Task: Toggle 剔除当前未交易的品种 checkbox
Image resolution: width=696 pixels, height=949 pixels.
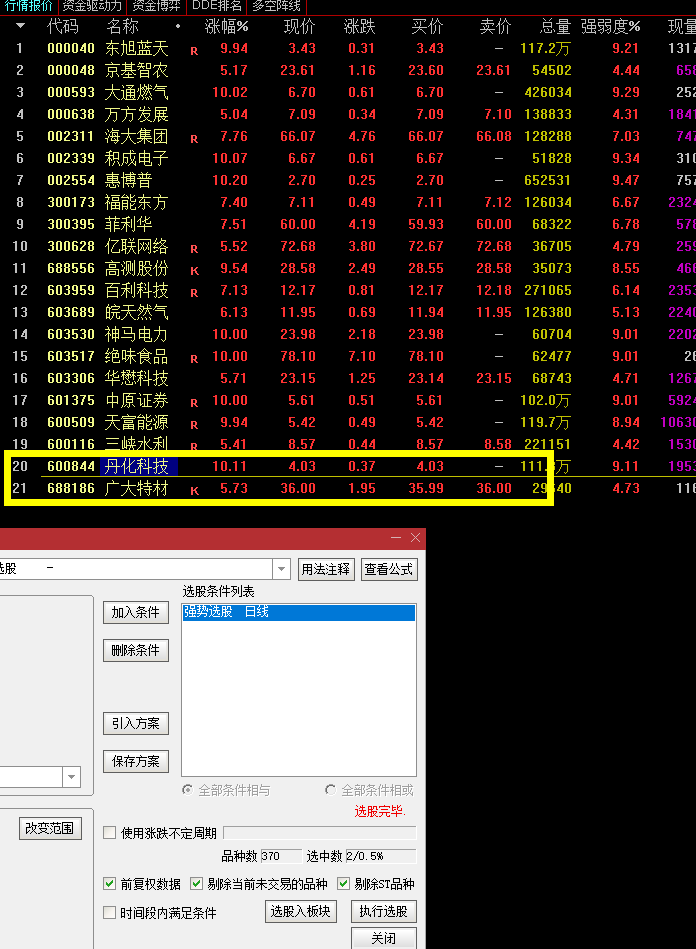Action: [196, 884]
